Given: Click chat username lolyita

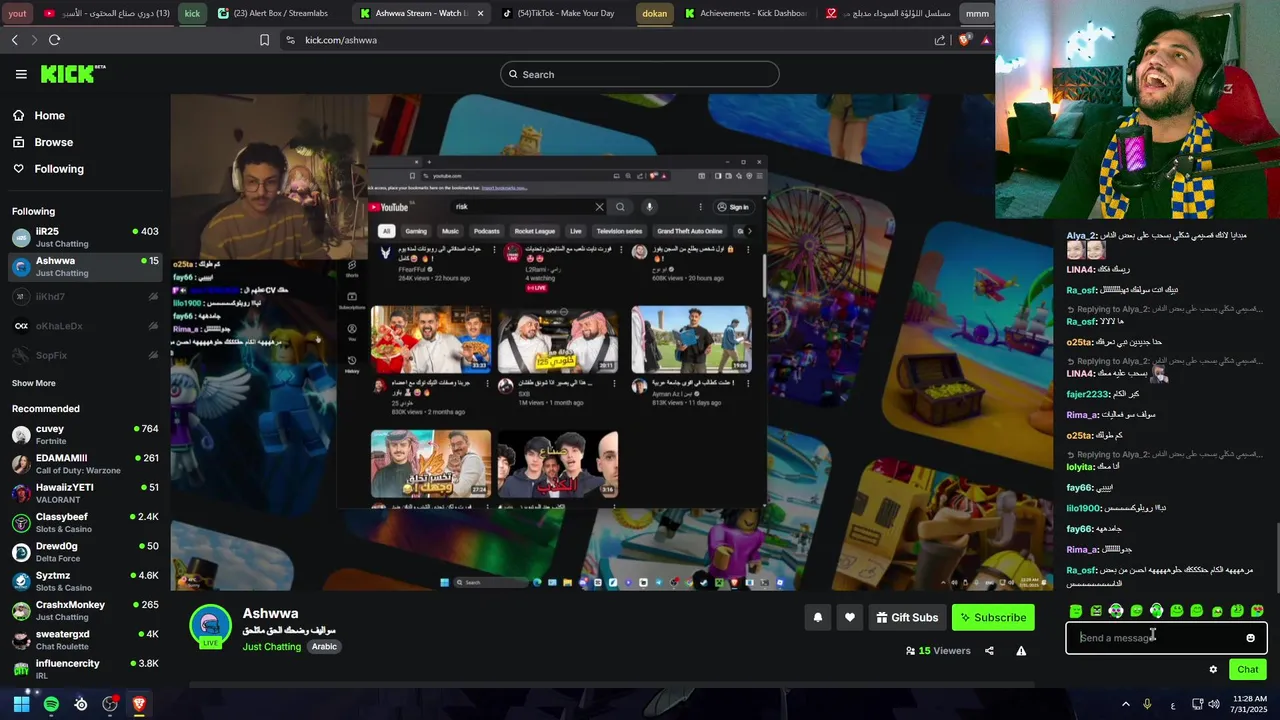Looking at the screenshot, I should coord(1080,467).
